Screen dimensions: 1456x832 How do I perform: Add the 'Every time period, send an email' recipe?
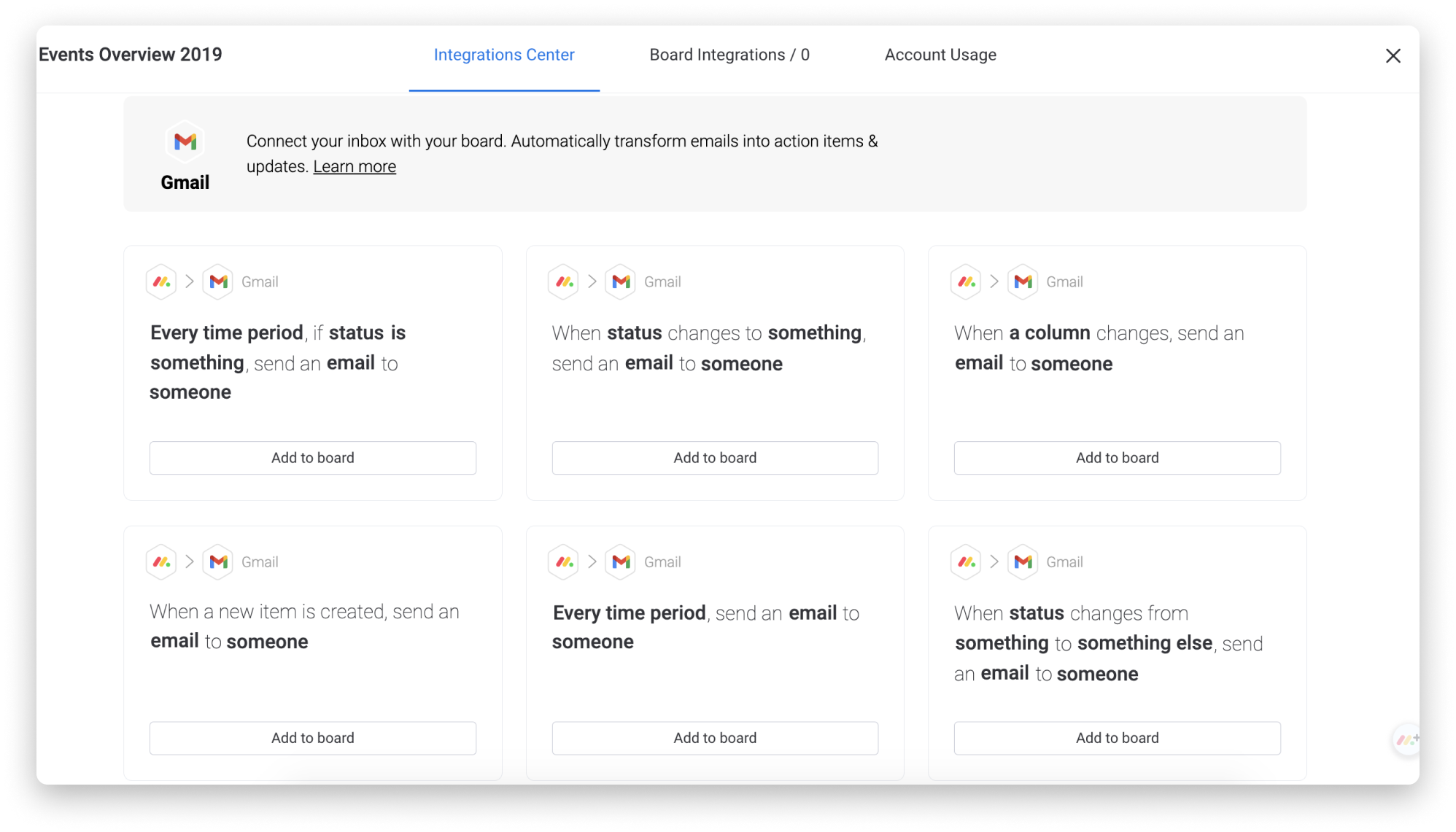point(715,738)
